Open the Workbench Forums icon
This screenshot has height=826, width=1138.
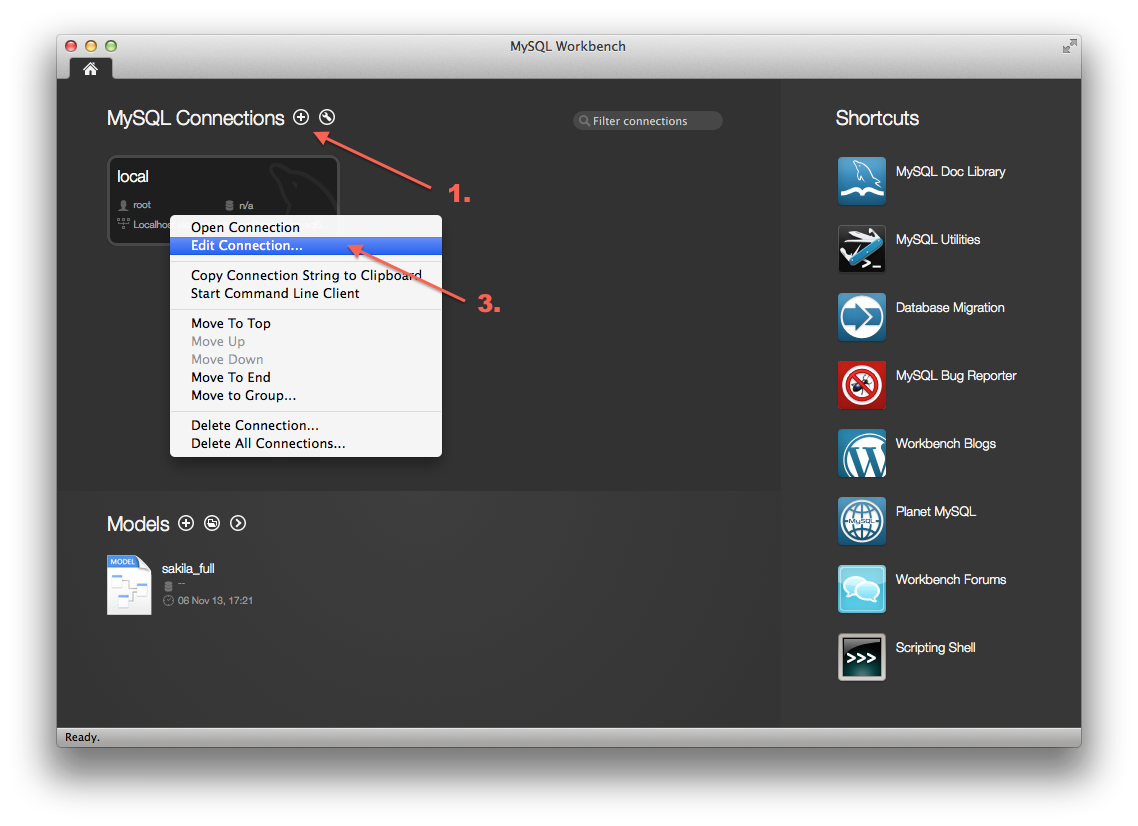tap(861, 589)
